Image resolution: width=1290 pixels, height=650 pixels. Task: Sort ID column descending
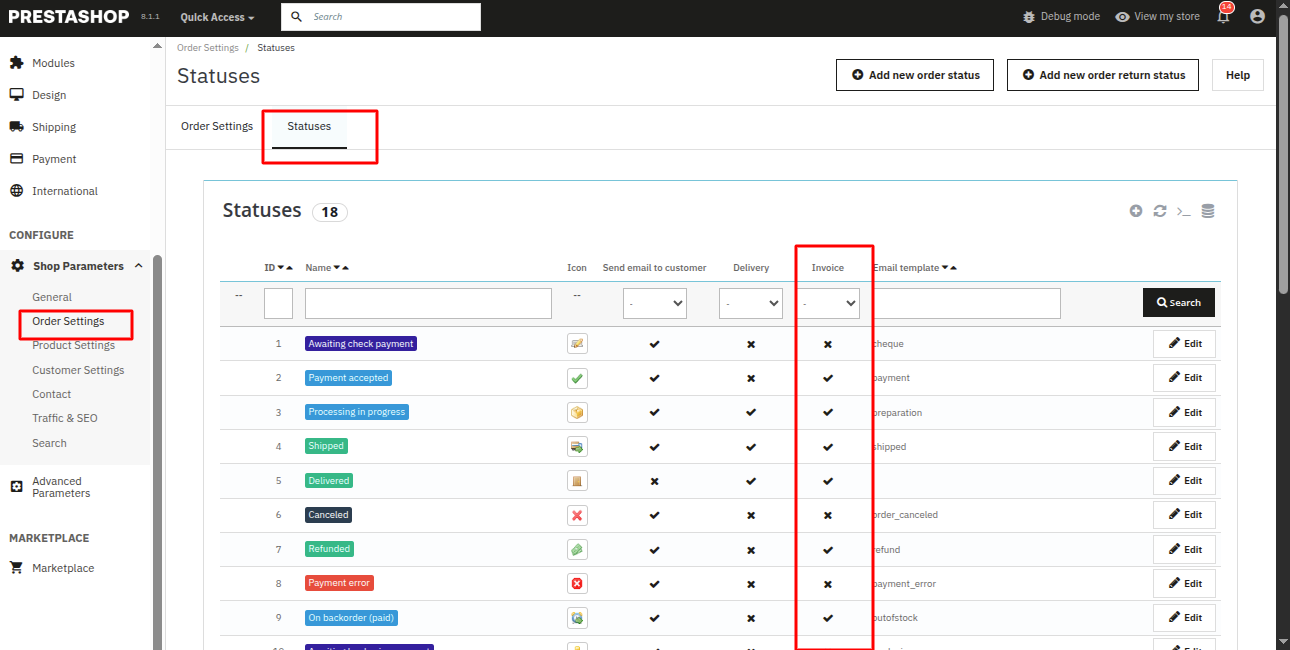(x=281, y=268)
